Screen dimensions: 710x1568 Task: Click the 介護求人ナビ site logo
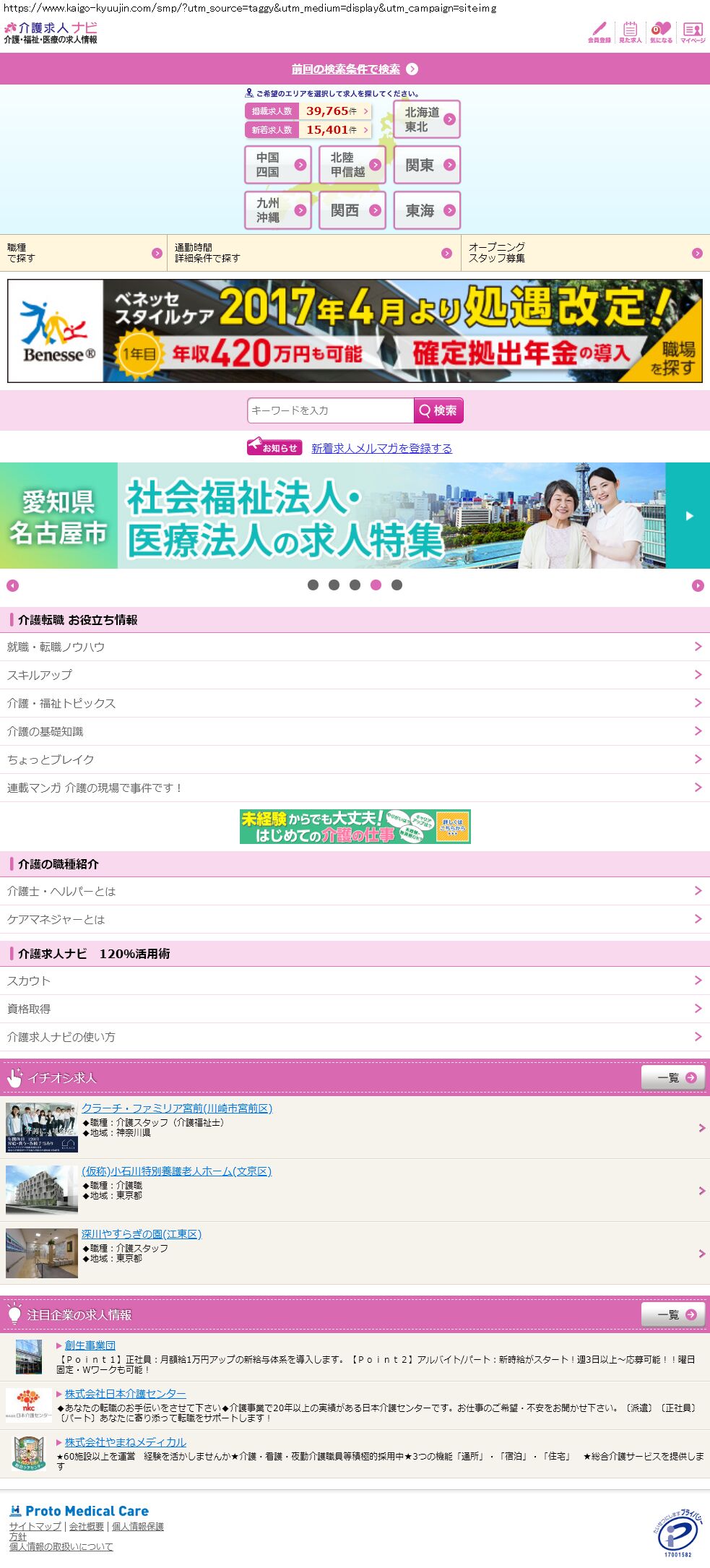coord(51,33)
